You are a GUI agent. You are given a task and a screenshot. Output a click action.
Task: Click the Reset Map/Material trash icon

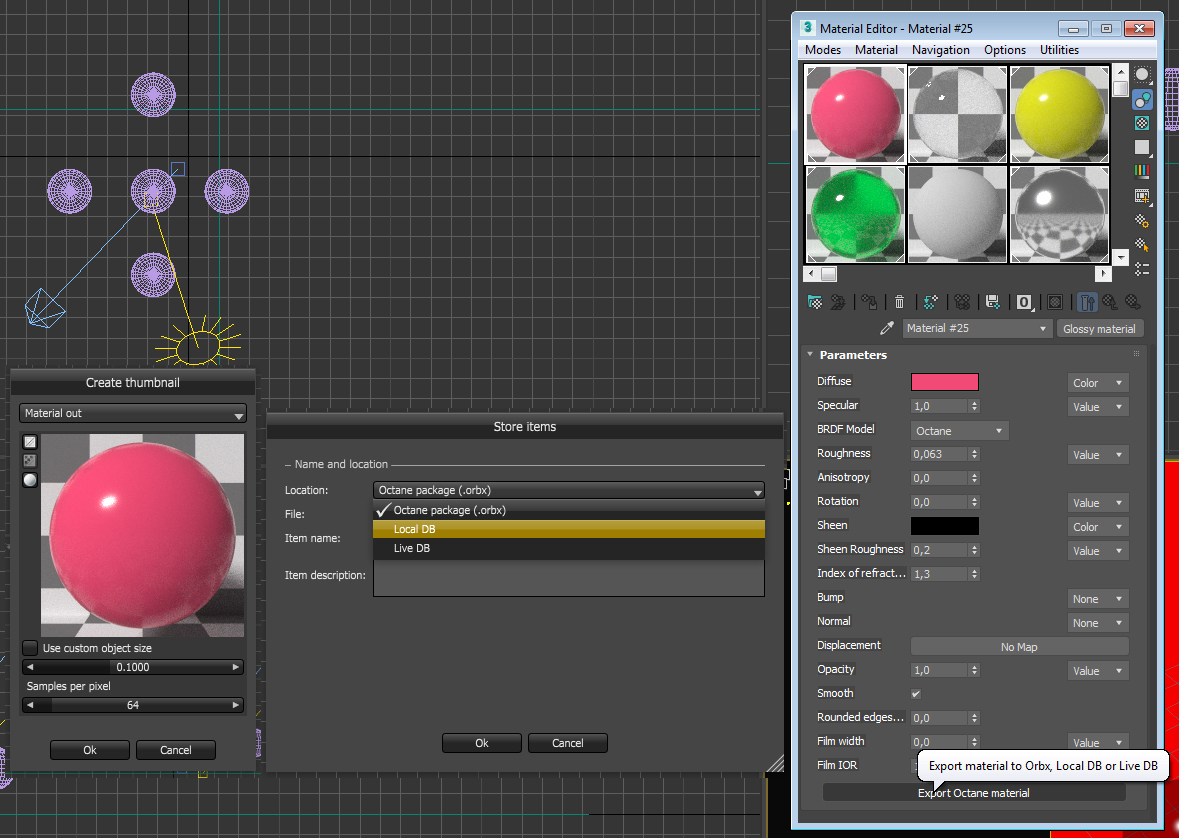point(899,302)
